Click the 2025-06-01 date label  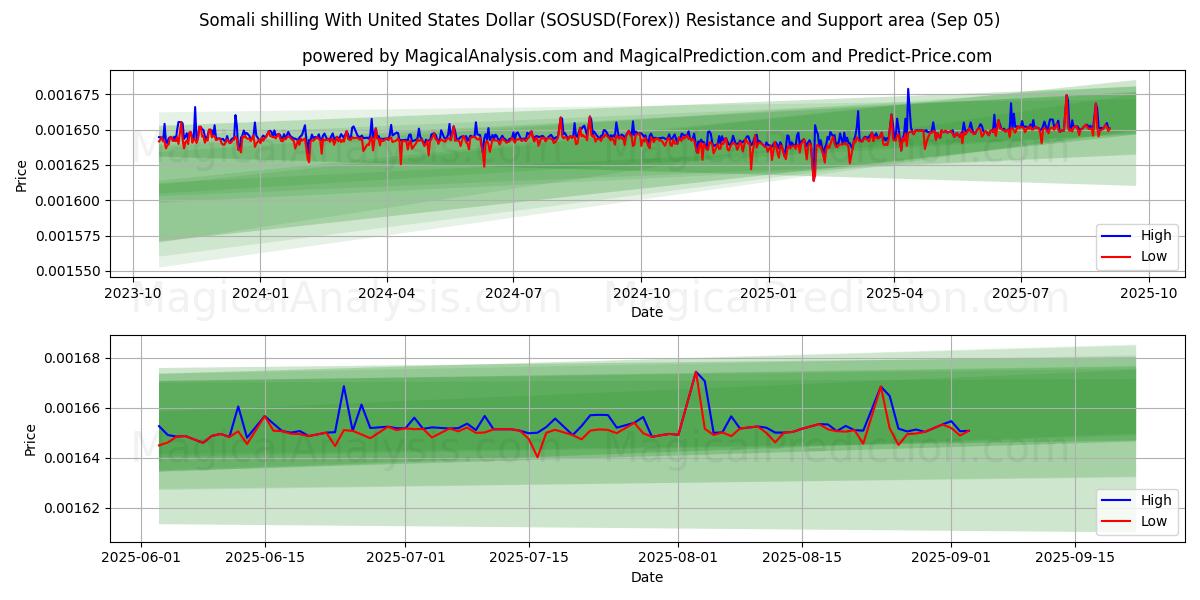141,559
